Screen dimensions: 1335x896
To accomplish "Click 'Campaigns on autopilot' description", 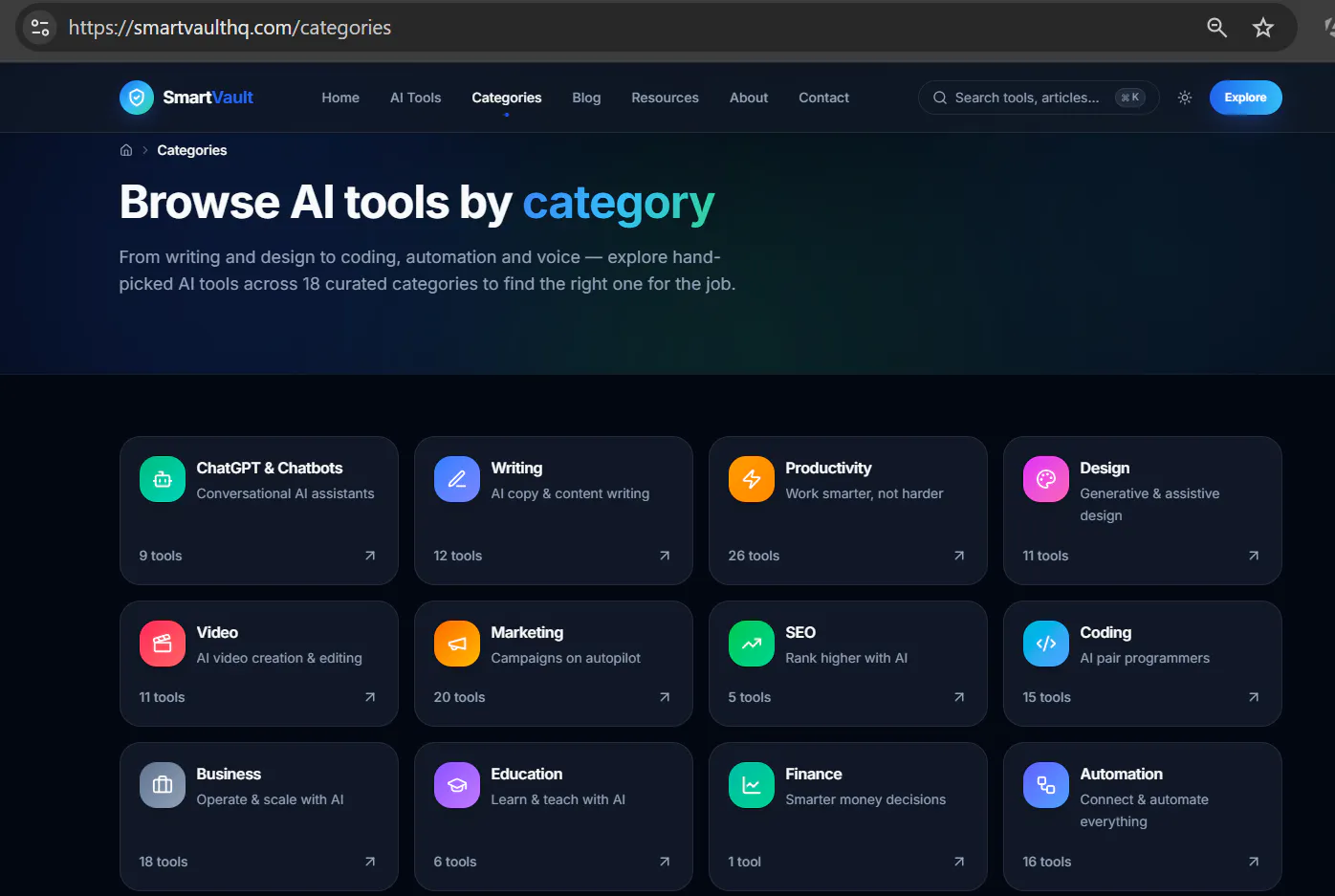I will pos(565,658).
